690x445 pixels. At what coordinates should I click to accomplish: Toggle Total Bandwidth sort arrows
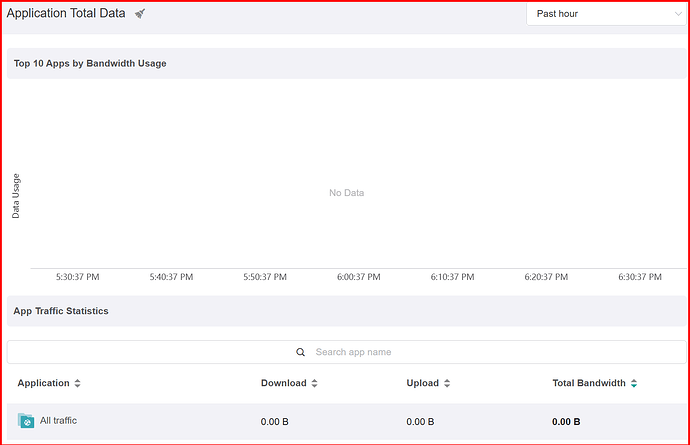coord(634,383)
